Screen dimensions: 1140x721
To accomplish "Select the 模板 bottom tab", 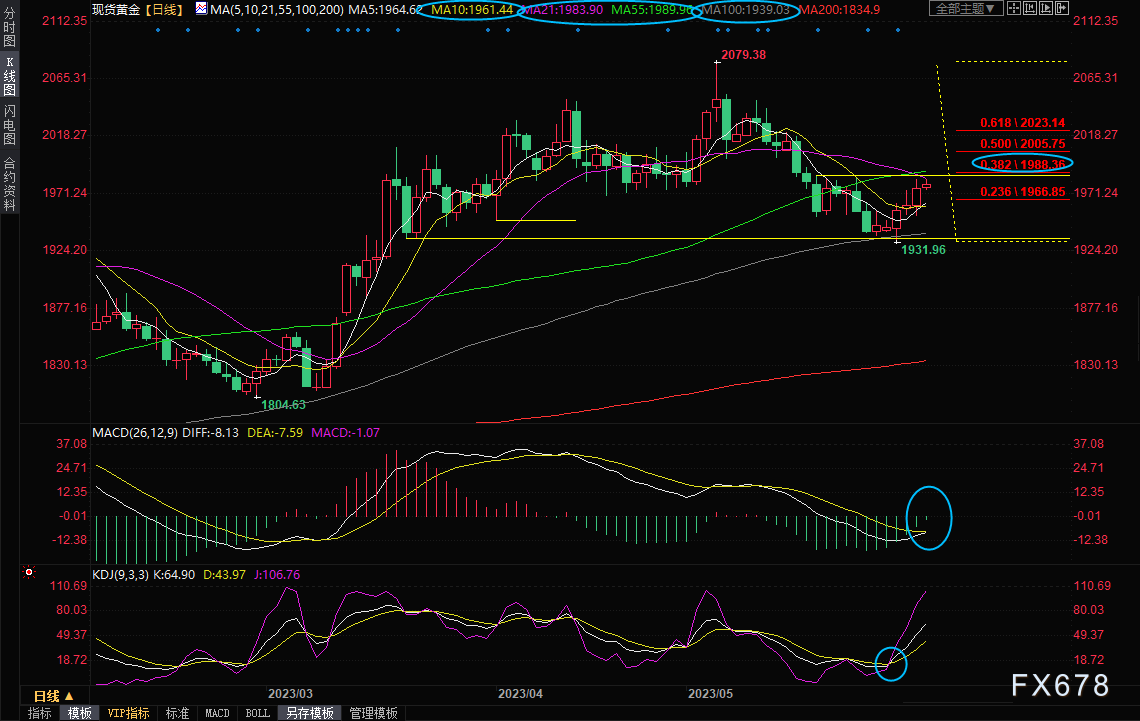I will pyautogui.click(x=79, y=713).
